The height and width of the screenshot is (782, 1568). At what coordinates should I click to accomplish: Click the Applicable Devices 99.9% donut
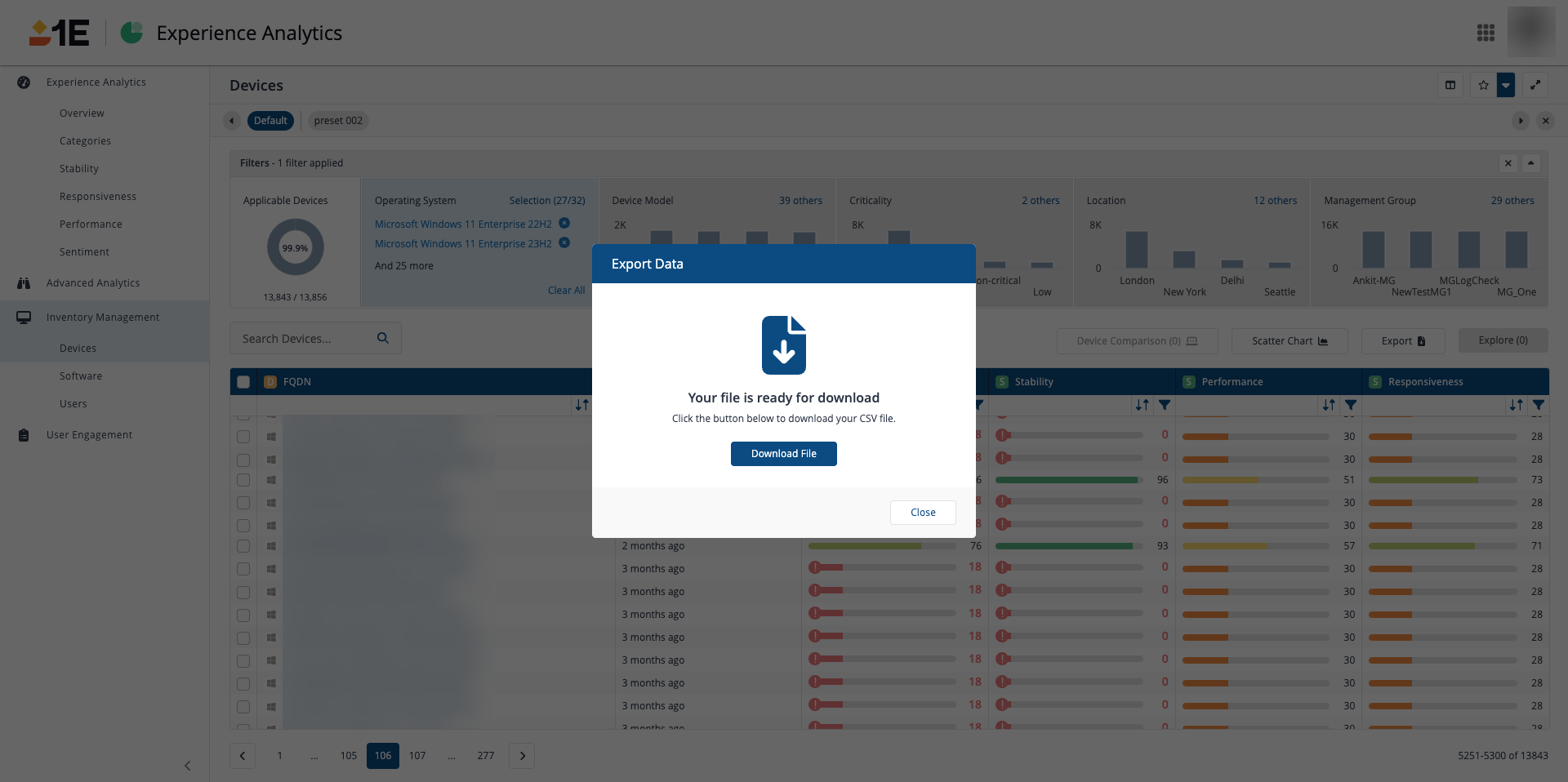(295, 248)
